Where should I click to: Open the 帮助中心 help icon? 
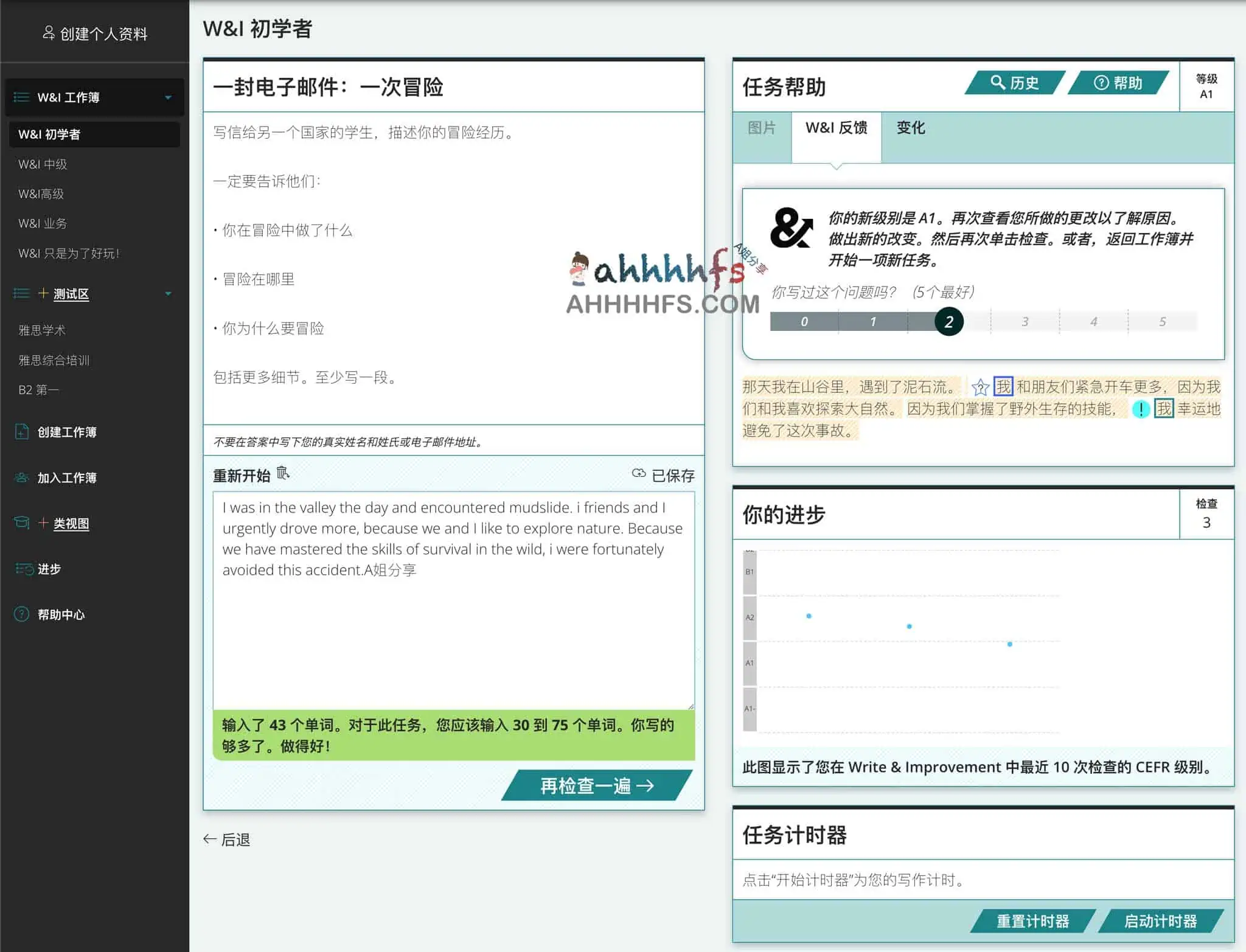[20, 614]
